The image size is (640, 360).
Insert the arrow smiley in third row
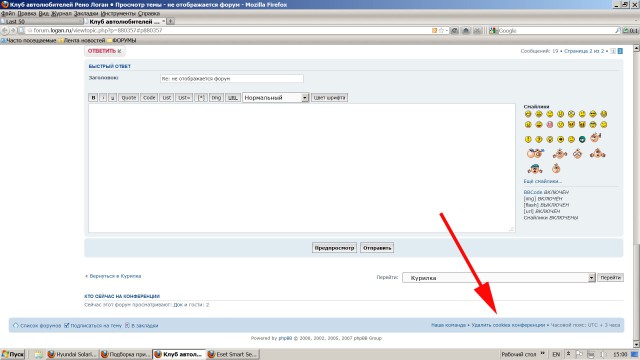tap(560, 139)
